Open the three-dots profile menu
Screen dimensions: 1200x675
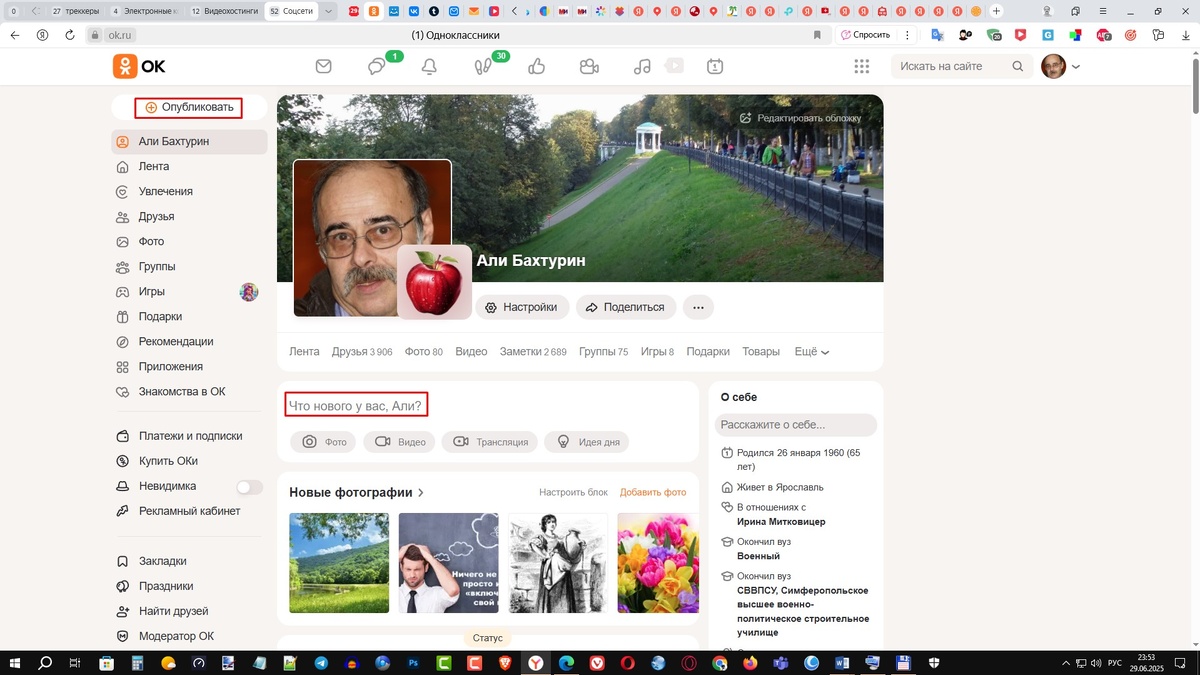click(698, 308)
